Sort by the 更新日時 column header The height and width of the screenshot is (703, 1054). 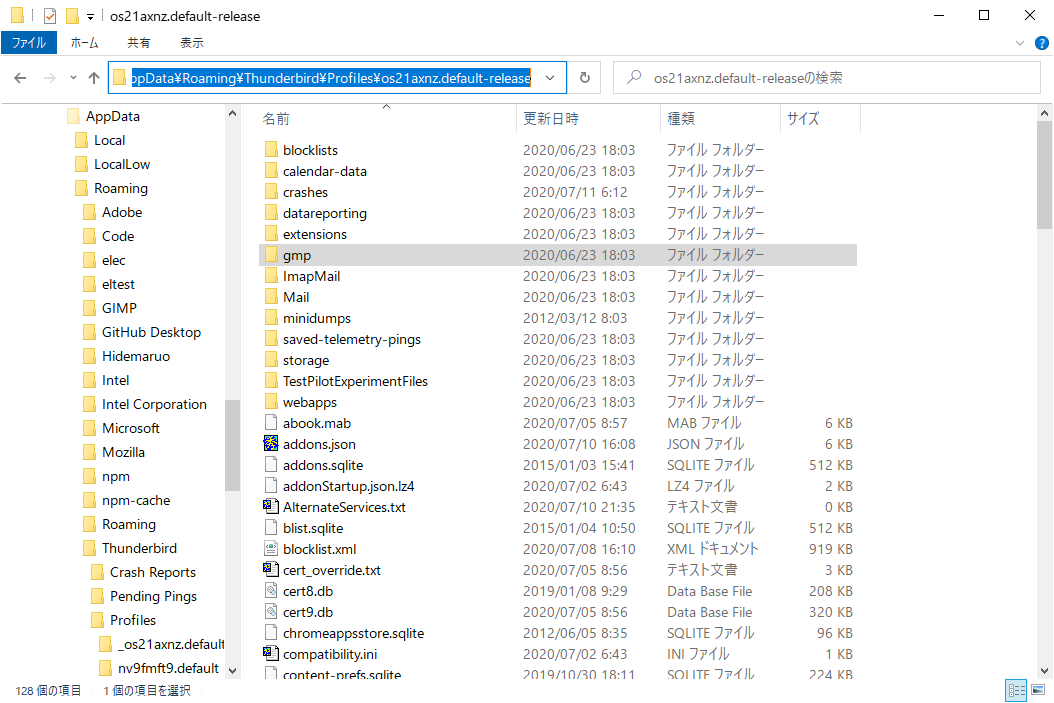551,118
